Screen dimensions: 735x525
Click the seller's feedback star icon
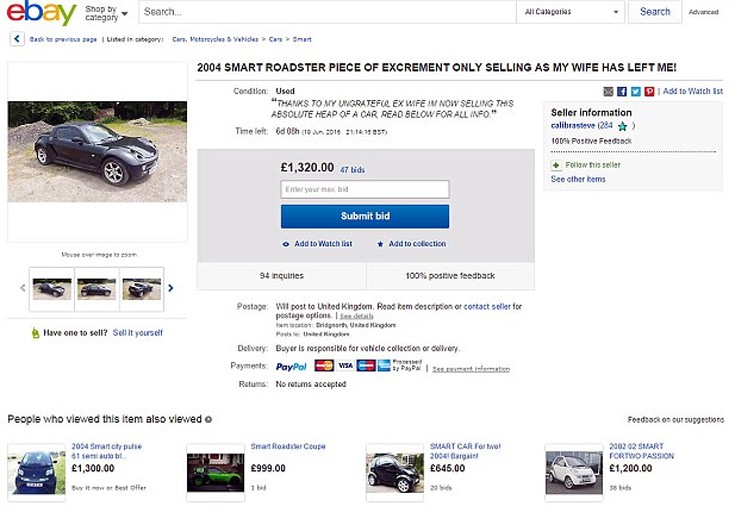pos(622,126)
